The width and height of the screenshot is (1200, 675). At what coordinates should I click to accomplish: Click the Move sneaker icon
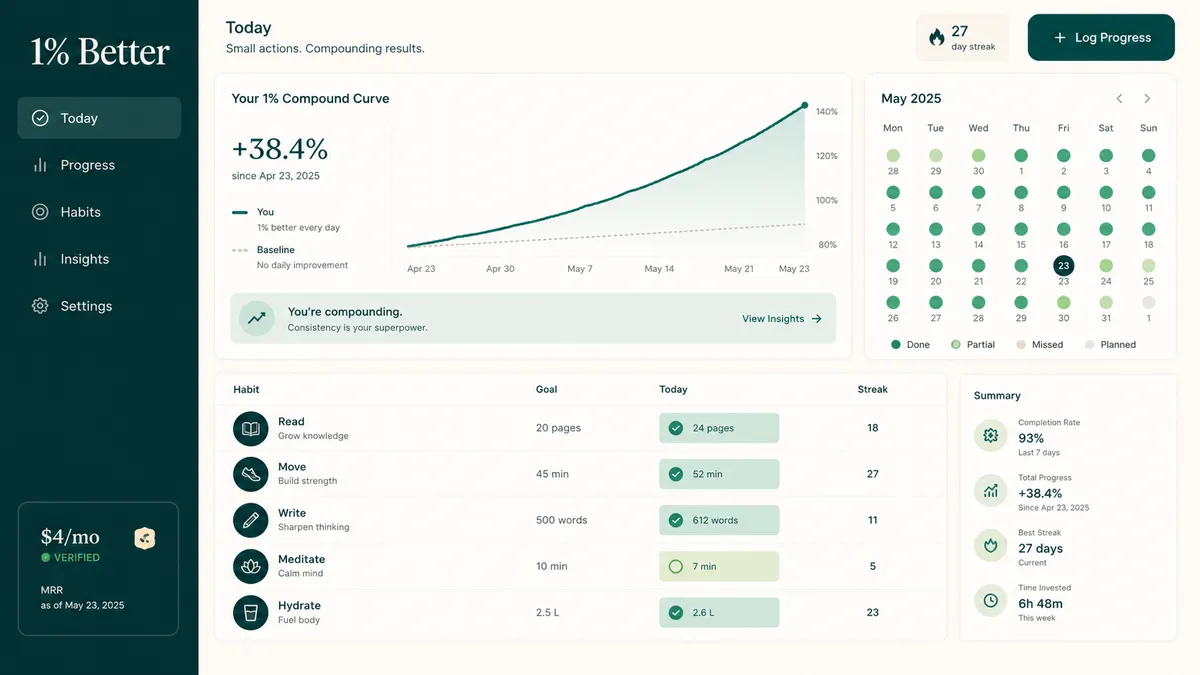pyautogui.click(x=251, y=474)
